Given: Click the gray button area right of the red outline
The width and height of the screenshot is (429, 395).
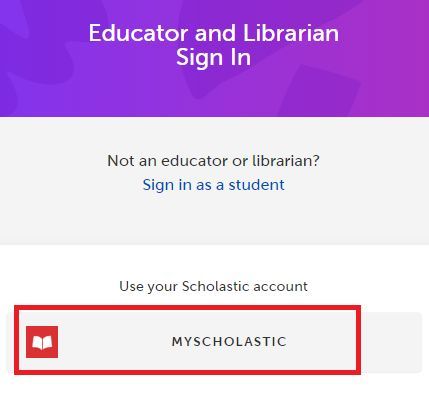Looking at the screenshot, I should [392, 342].
